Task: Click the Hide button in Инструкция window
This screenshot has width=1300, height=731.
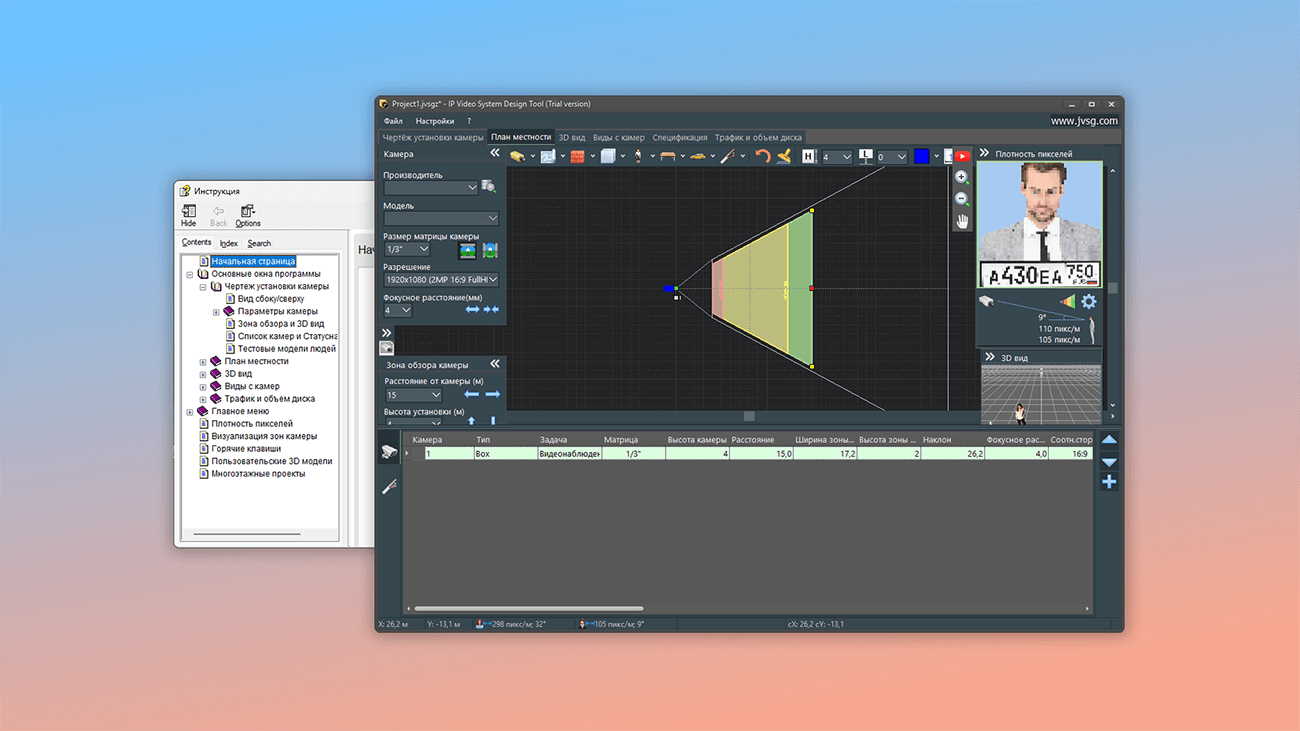Action: point(189,215)
